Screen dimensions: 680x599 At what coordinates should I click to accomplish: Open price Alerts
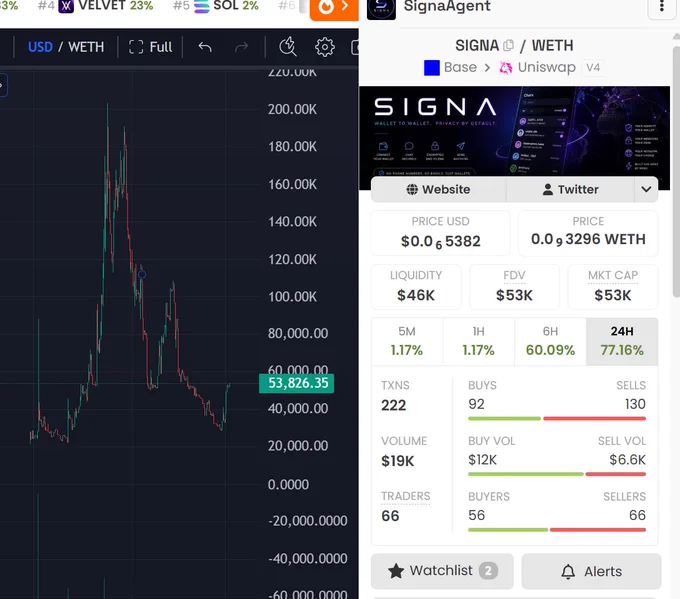click(592, 571)
